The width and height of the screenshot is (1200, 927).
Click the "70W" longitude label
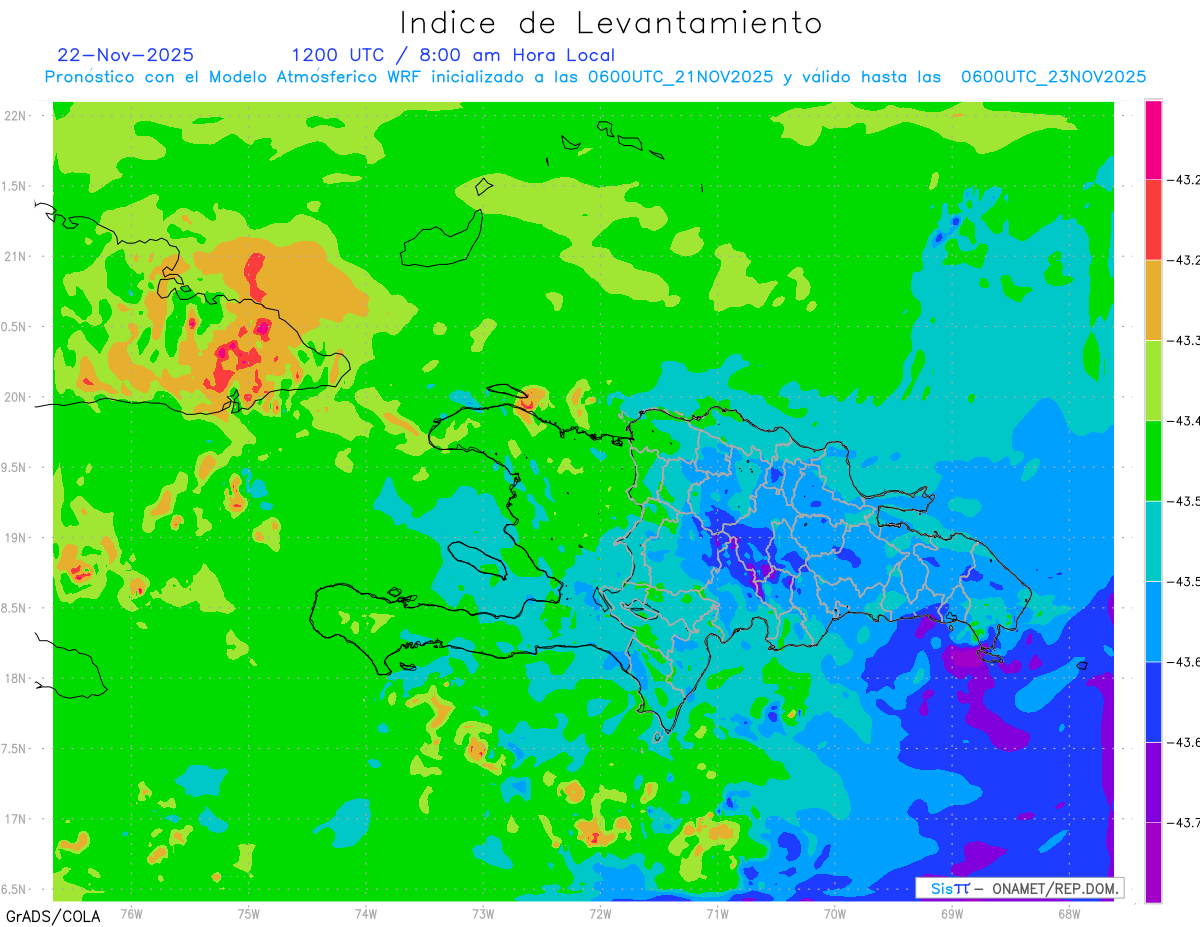(835, 913)
